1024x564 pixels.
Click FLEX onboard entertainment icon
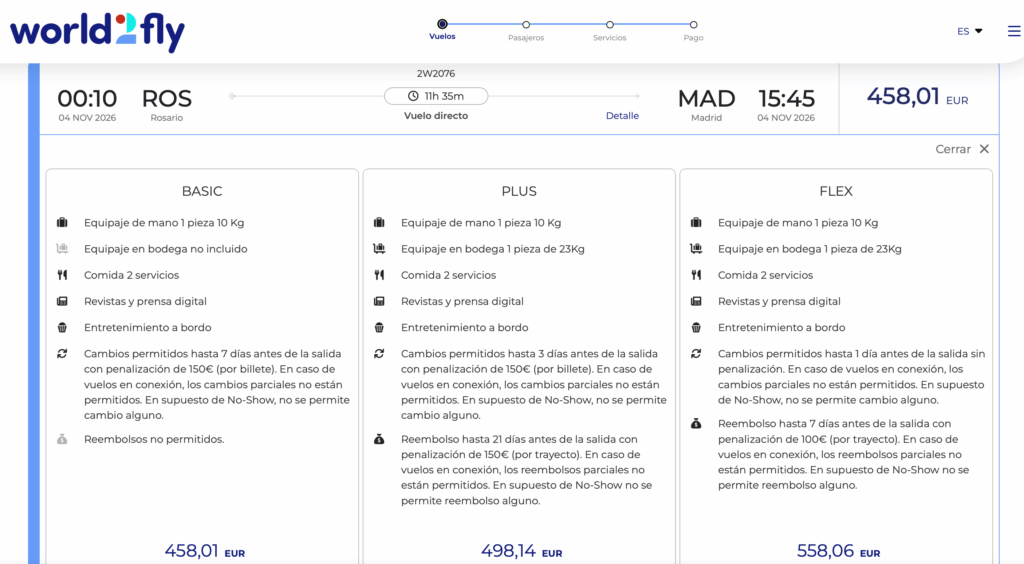696,327
